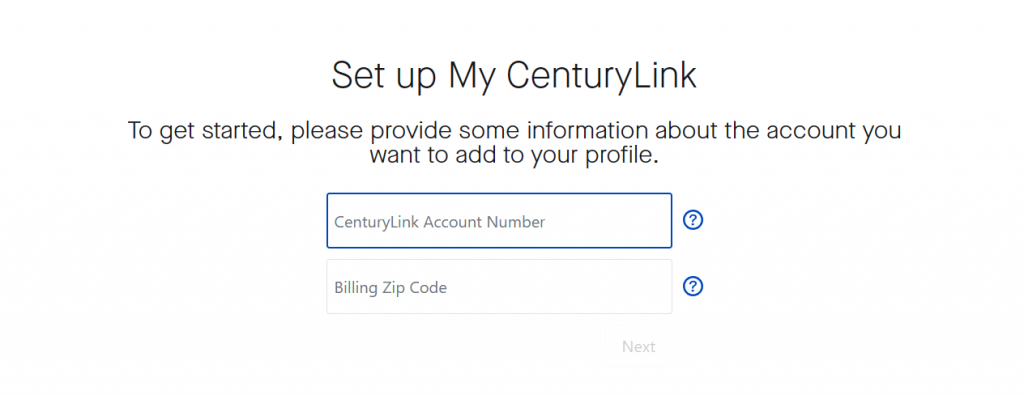The image size is (1024, 395).
Task: Click the CenturyLink Account Number placeholder text
Action: (x=440, y=222)
